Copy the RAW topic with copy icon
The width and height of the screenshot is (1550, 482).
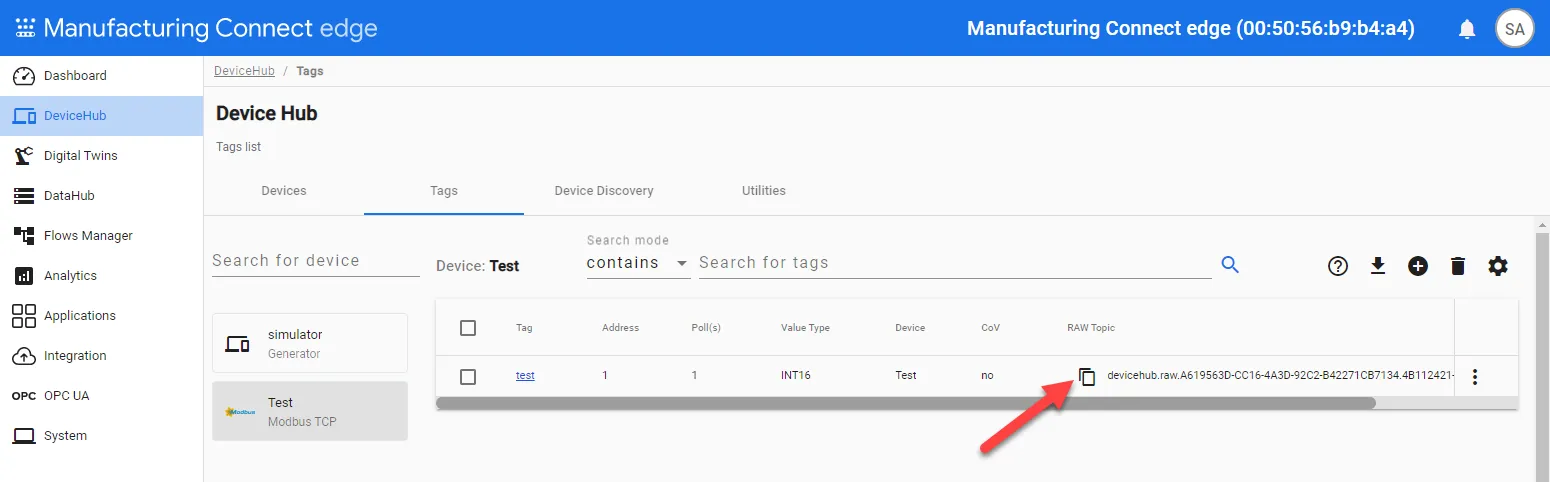(1087, 377)
